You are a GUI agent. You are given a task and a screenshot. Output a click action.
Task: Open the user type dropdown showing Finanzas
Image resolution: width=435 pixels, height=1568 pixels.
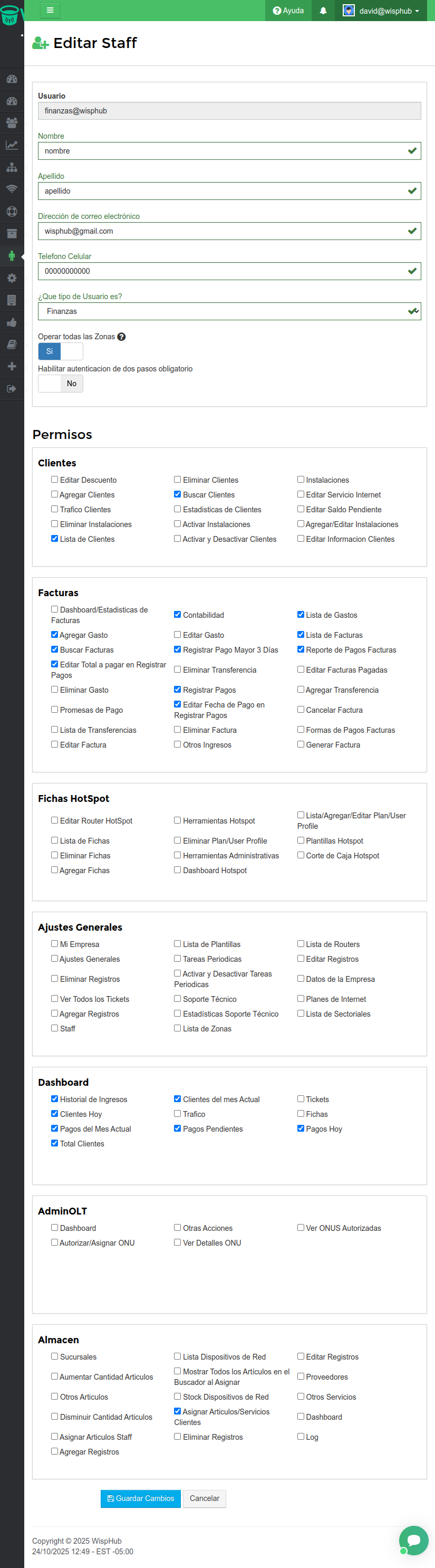pos(229,311)
